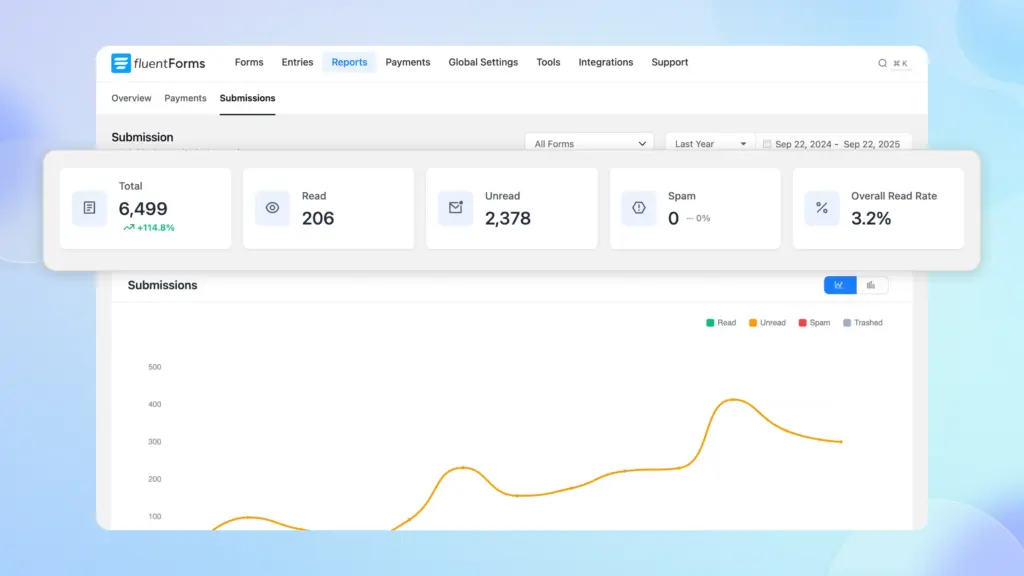Click the Read count 206

(x=318, y=218)
